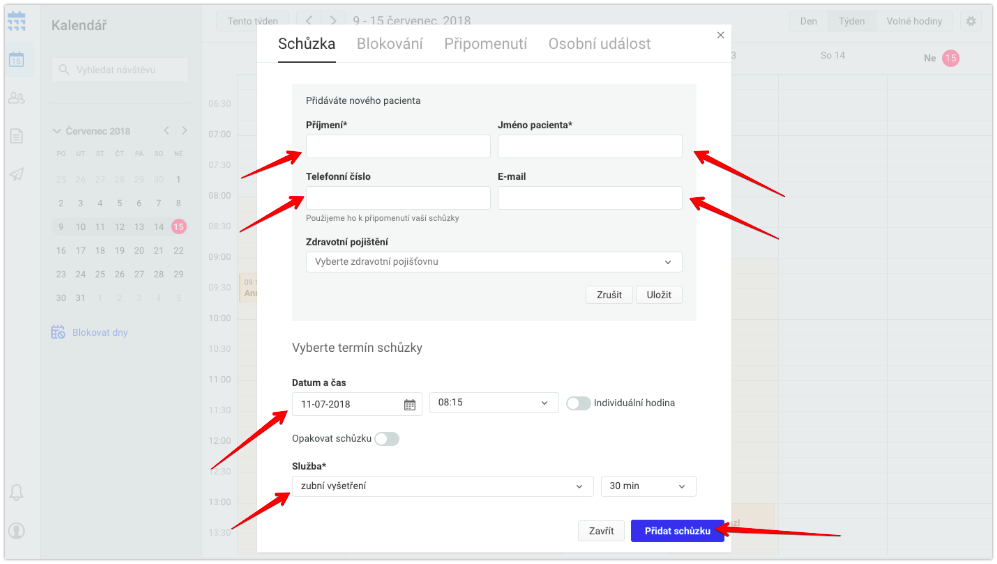Click the Příjmení input field

pyautogui.click(x=398, y=146)
